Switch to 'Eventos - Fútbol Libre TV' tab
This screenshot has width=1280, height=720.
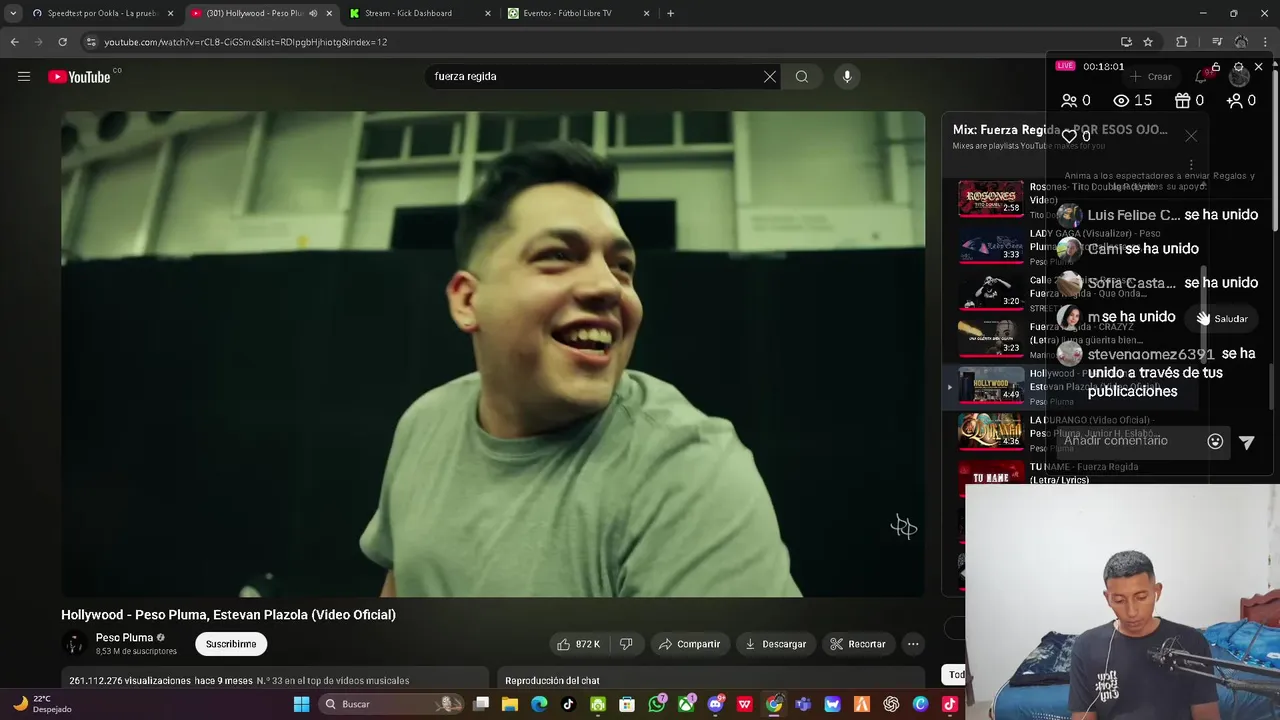[579, 13]
